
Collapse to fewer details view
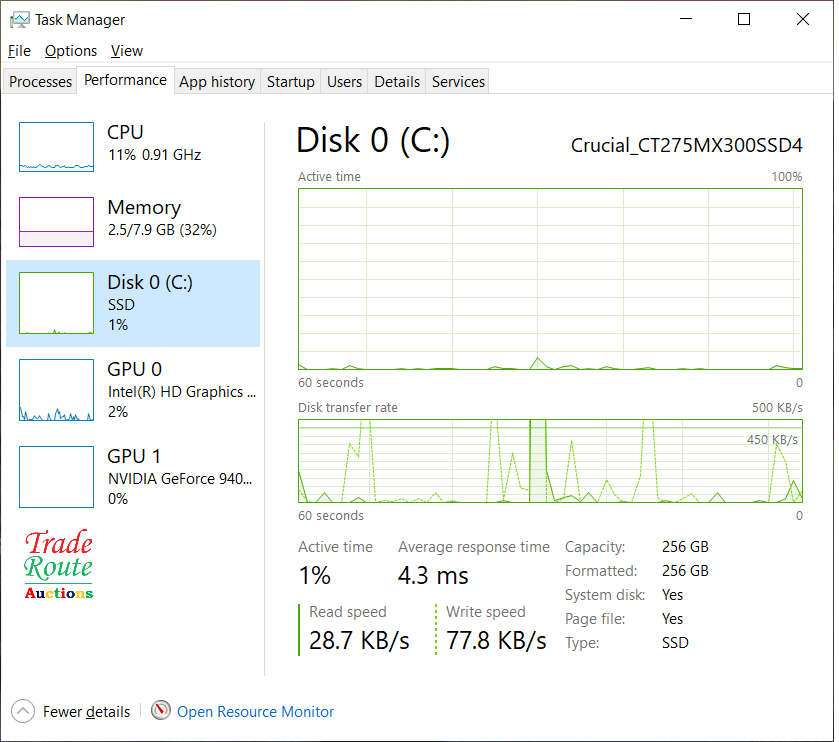pos(70,711)
